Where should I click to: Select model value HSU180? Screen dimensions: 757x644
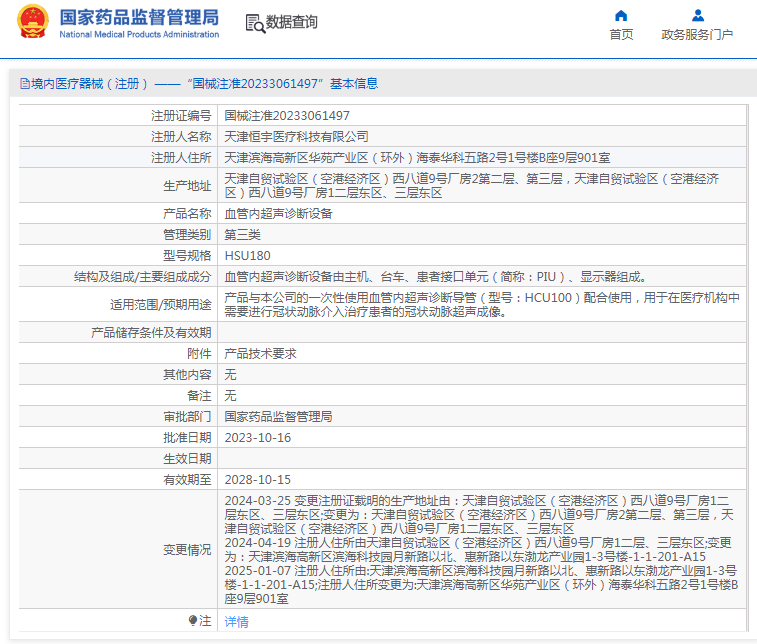pos(248,256)
